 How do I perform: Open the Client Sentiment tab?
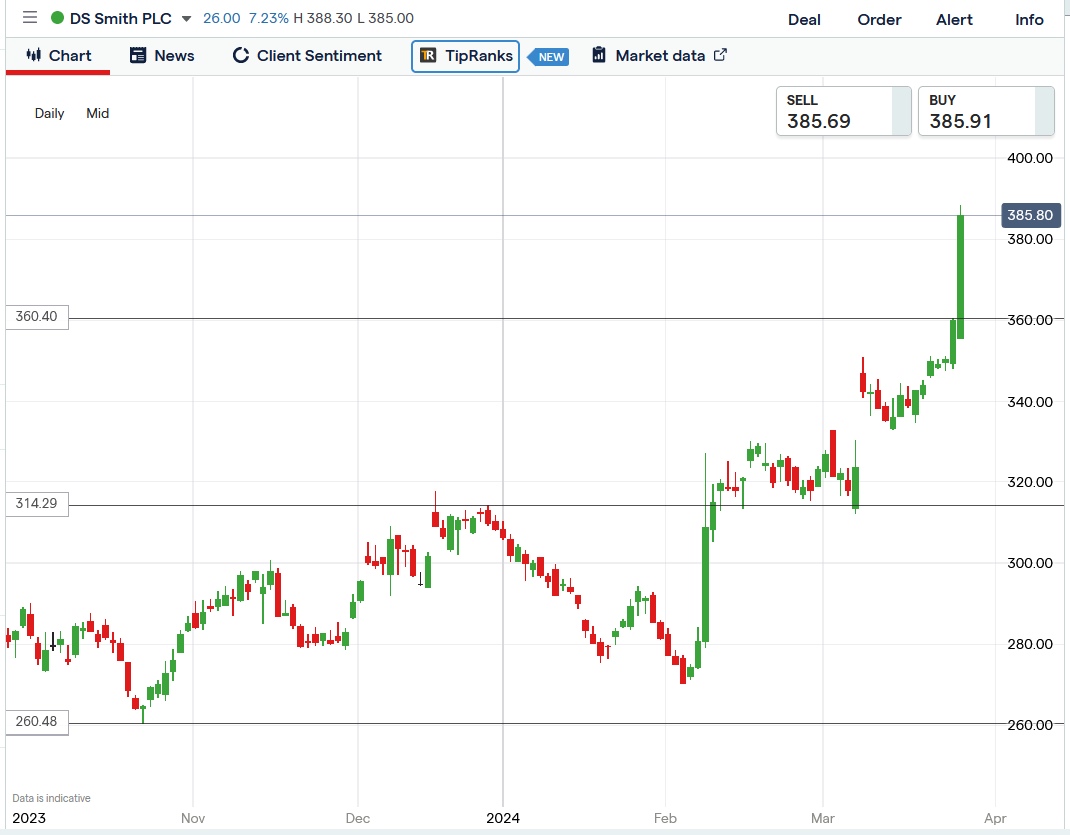[307, 56]
